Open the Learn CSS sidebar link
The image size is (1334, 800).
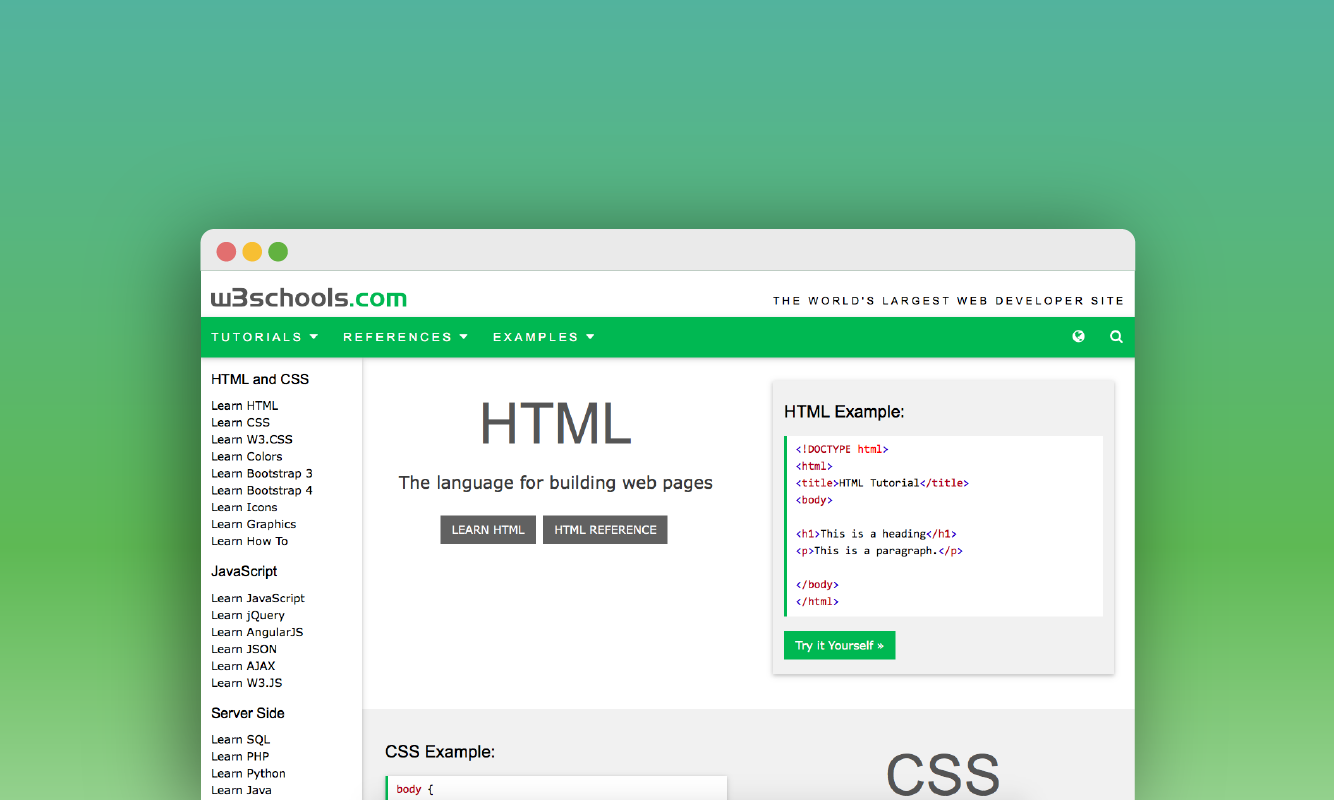(x=240, y=423)
